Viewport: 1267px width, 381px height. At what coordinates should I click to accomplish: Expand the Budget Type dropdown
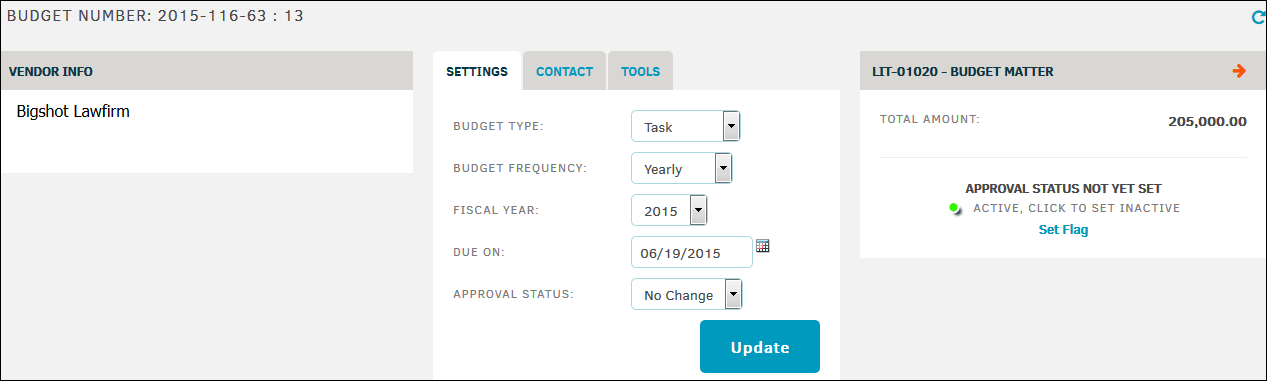(x=686, y=127)
